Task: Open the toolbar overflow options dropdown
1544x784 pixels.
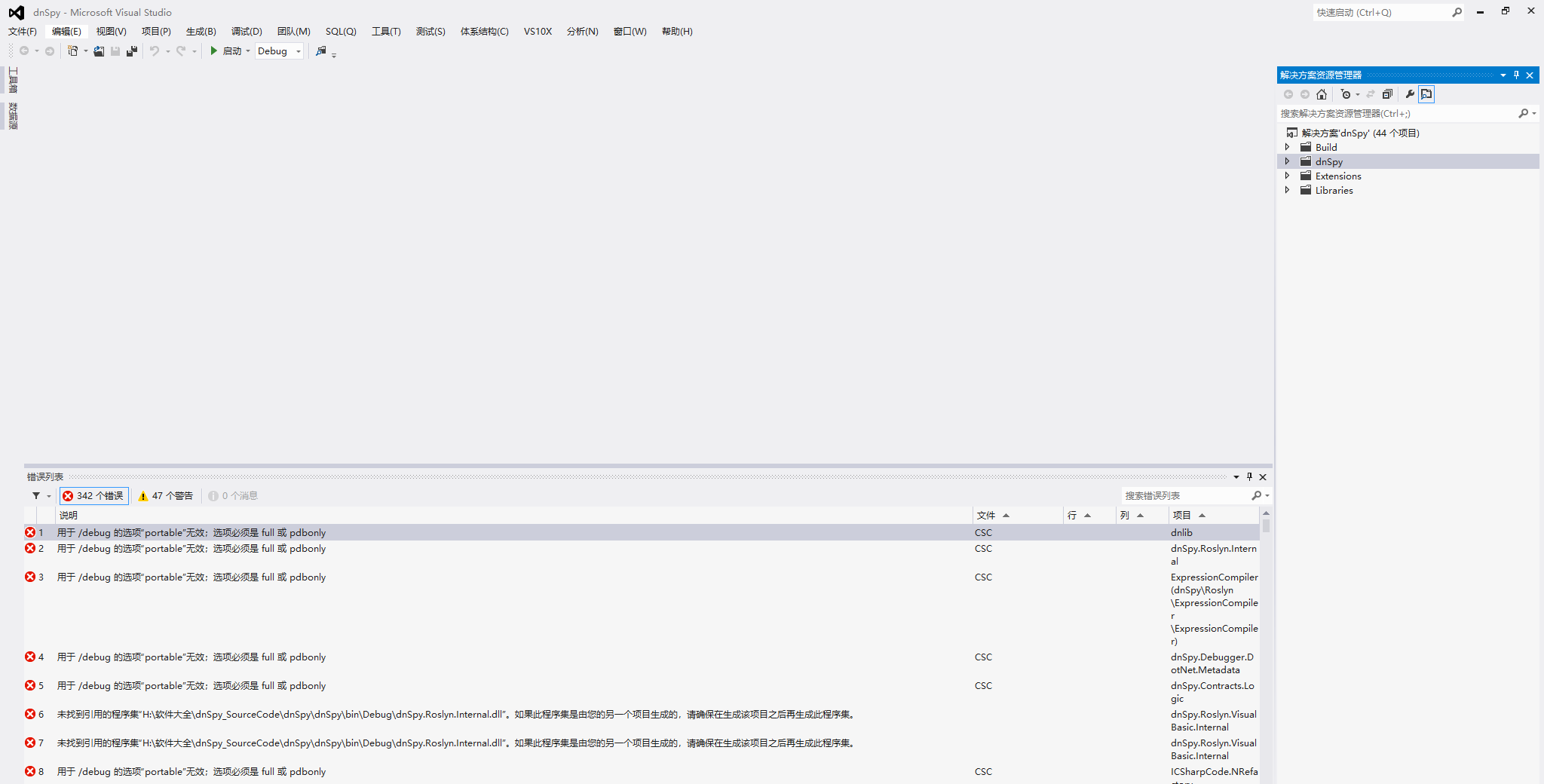Action: tap(334, 54)
